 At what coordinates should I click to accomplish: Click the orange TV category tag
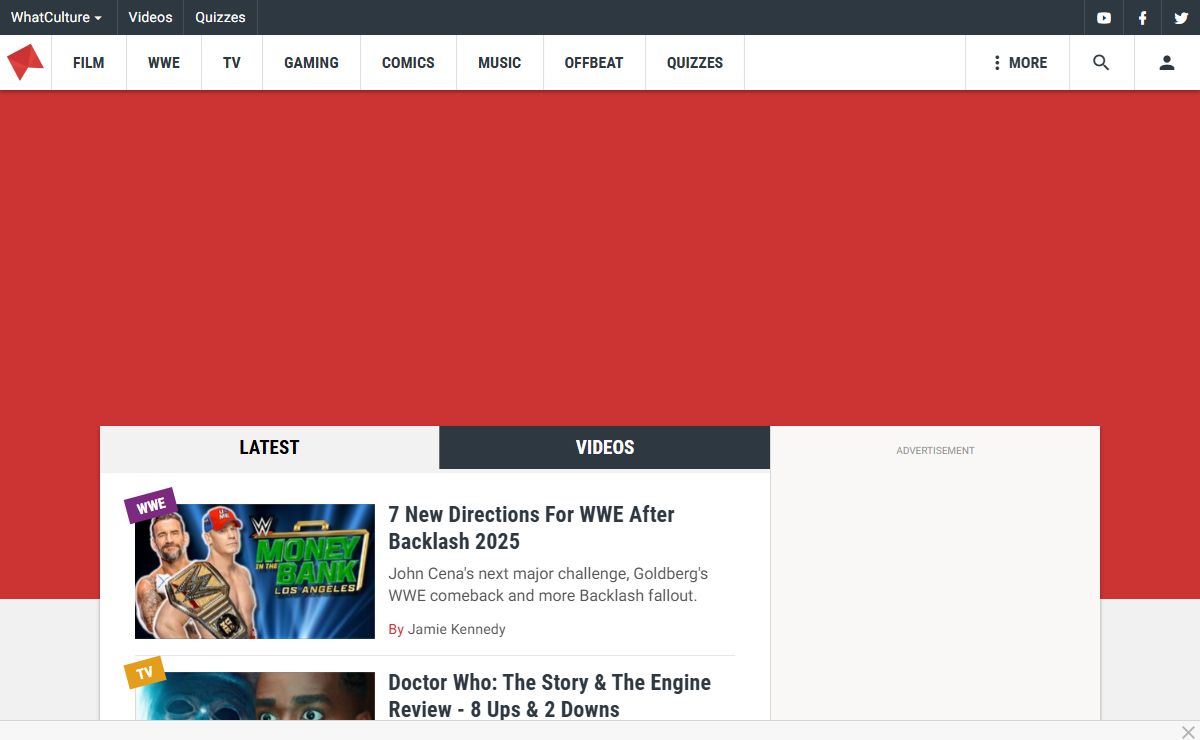pyautogui.click(x=145, y=672)
